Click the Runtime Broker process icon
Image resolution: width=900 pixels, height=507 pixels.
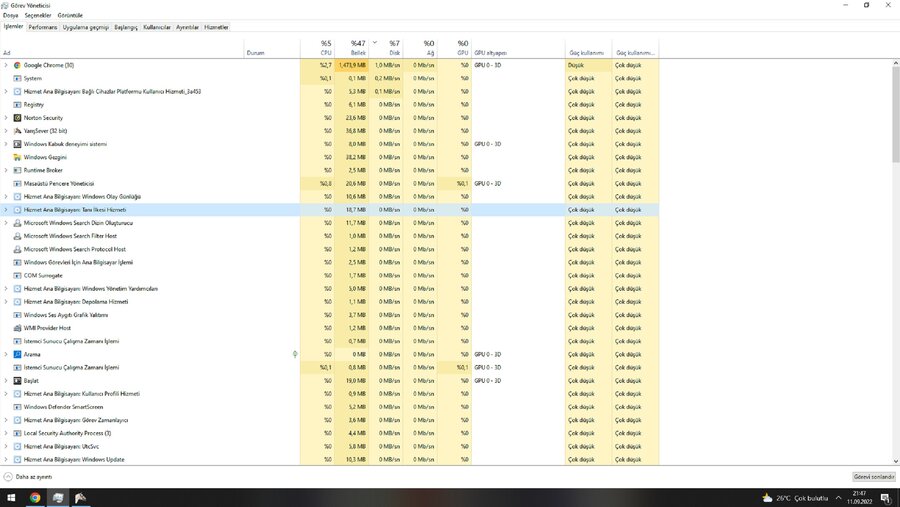pos(17,171)
